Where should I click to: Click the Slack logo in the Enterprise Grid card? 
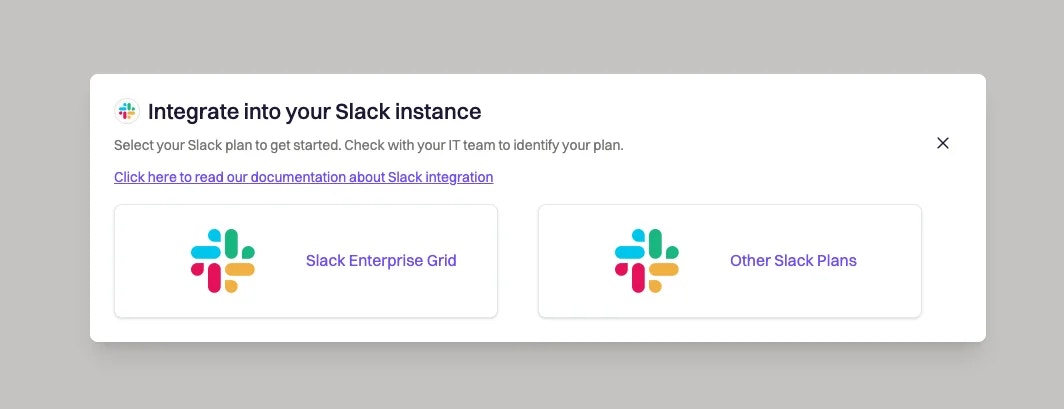223,261
